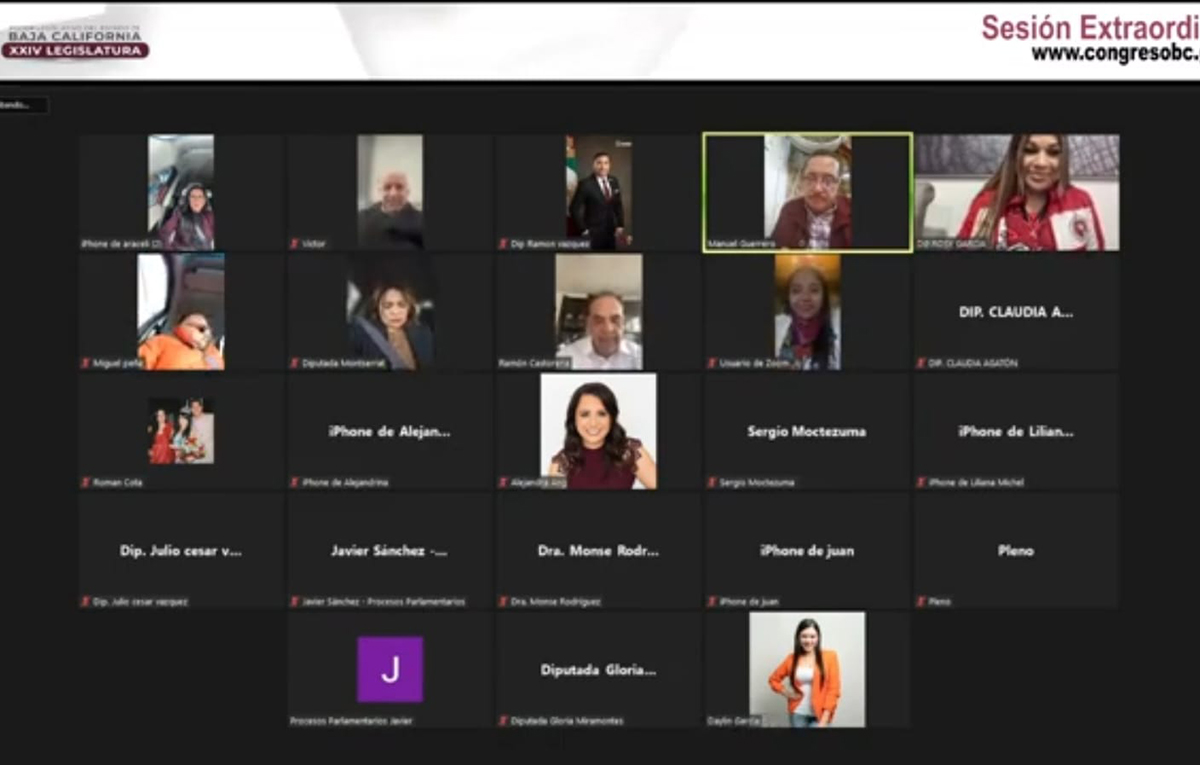Click muted mic icon for Diputada Gloria Miramontes
This screenshot has height=765, width=1200.
(503, 720)
